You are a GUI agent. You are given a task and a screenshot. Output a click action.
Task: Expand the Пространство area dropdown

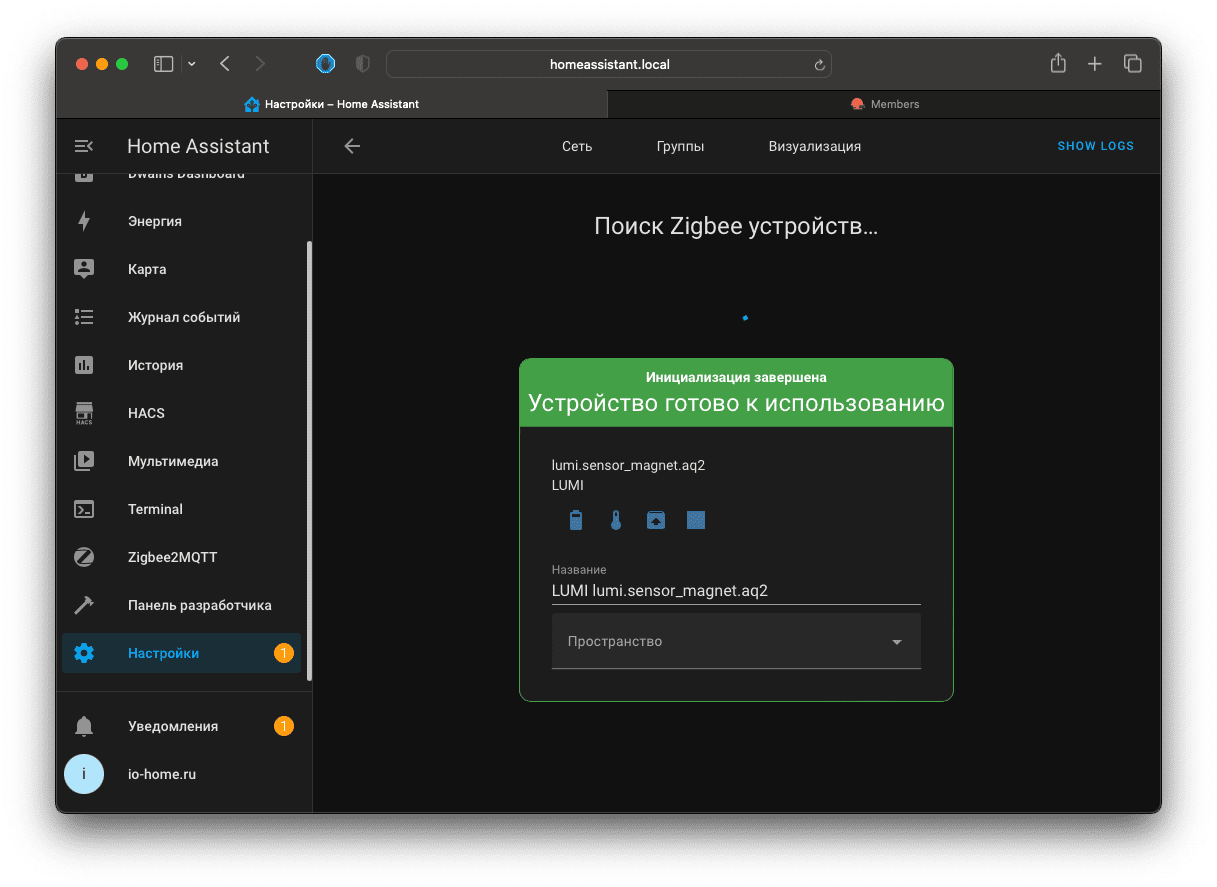click(x=736, y=641)
